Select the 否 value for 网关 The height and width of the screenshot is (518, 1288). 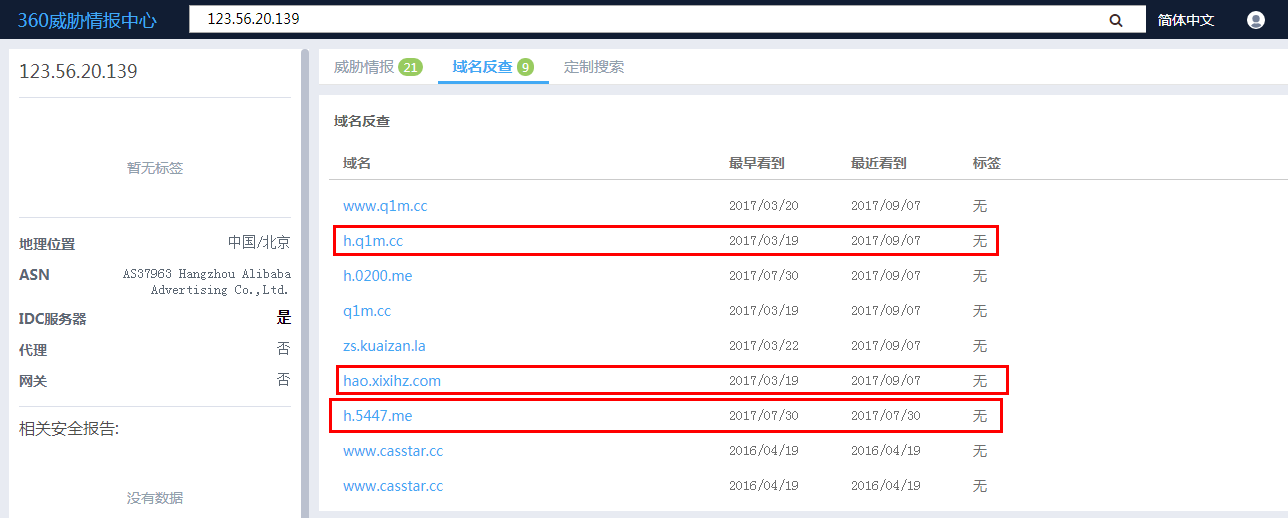284,380
